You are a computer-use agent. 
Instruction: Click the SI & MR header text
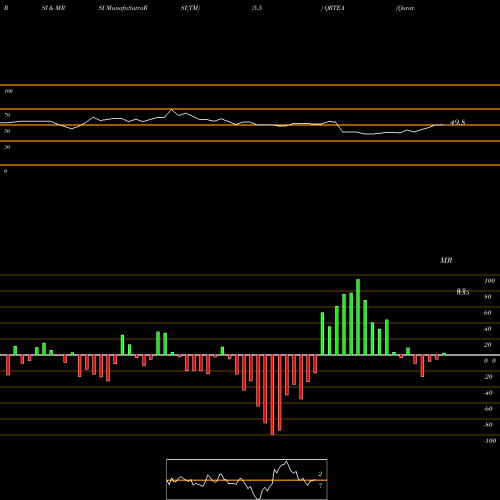point(53,8)
